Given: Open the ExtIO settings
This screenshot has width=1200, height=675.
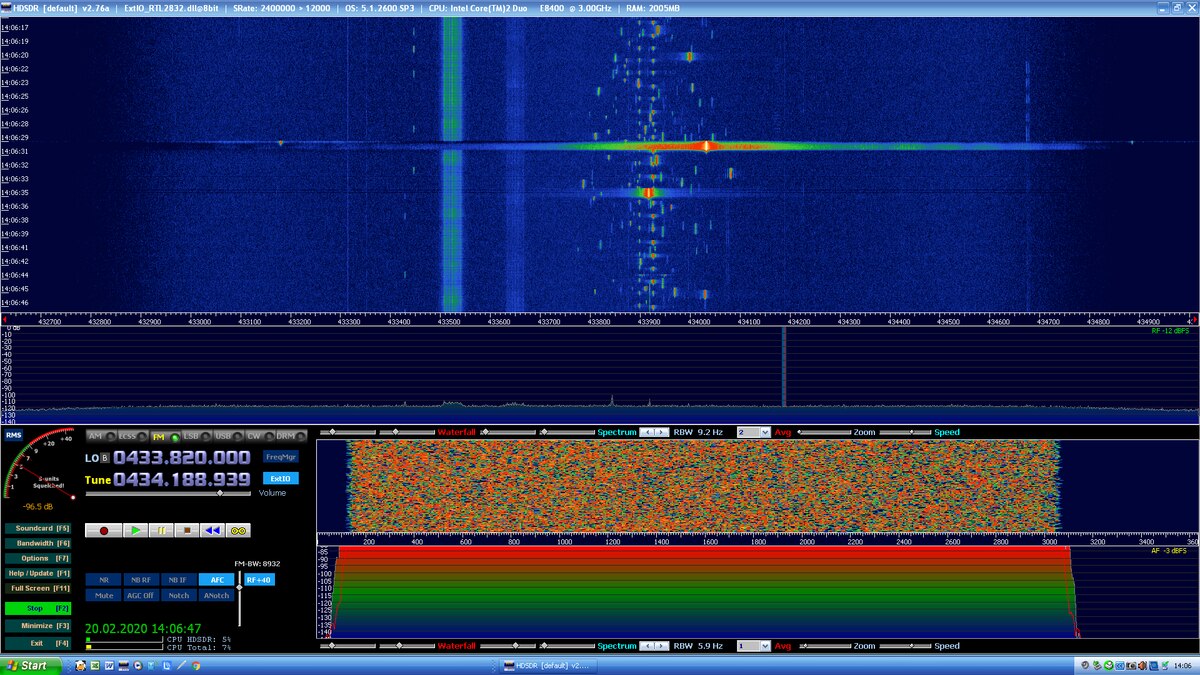Looking at the screenshot, I should [x=281, y=478].
